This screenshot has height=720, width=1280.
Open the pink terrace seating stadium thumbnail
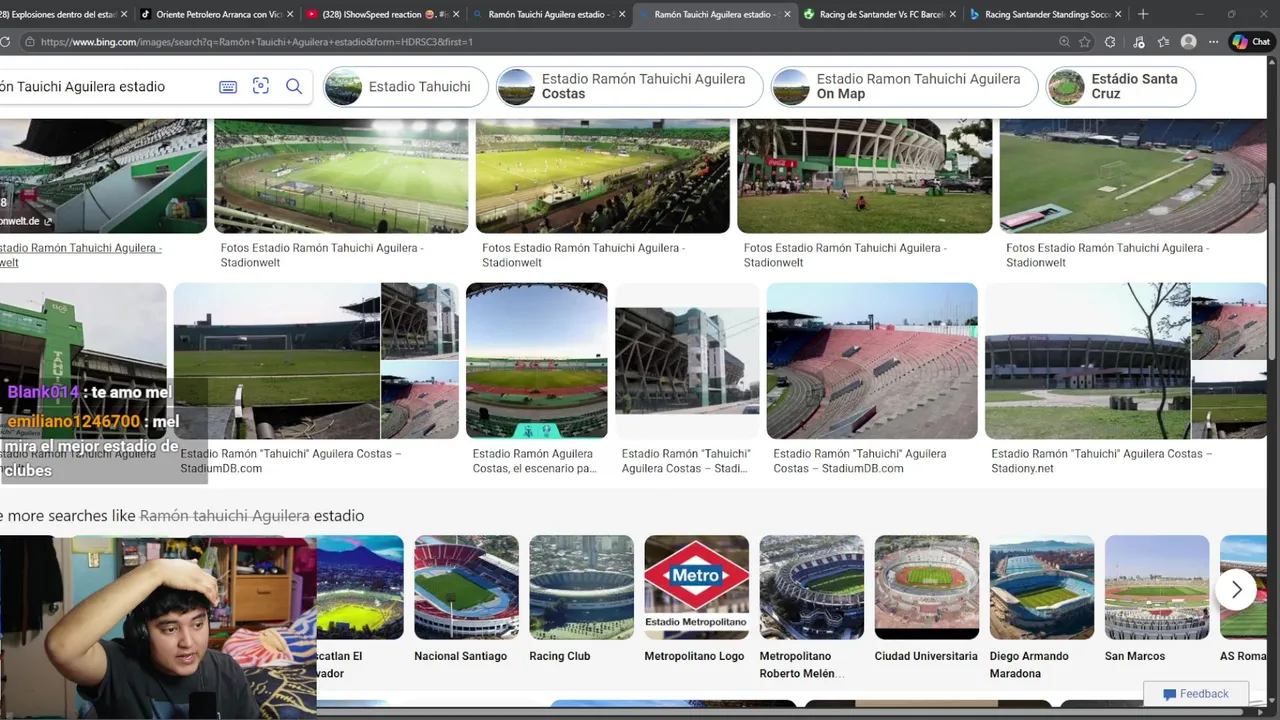pyautogui.click(x=872, y=361)
